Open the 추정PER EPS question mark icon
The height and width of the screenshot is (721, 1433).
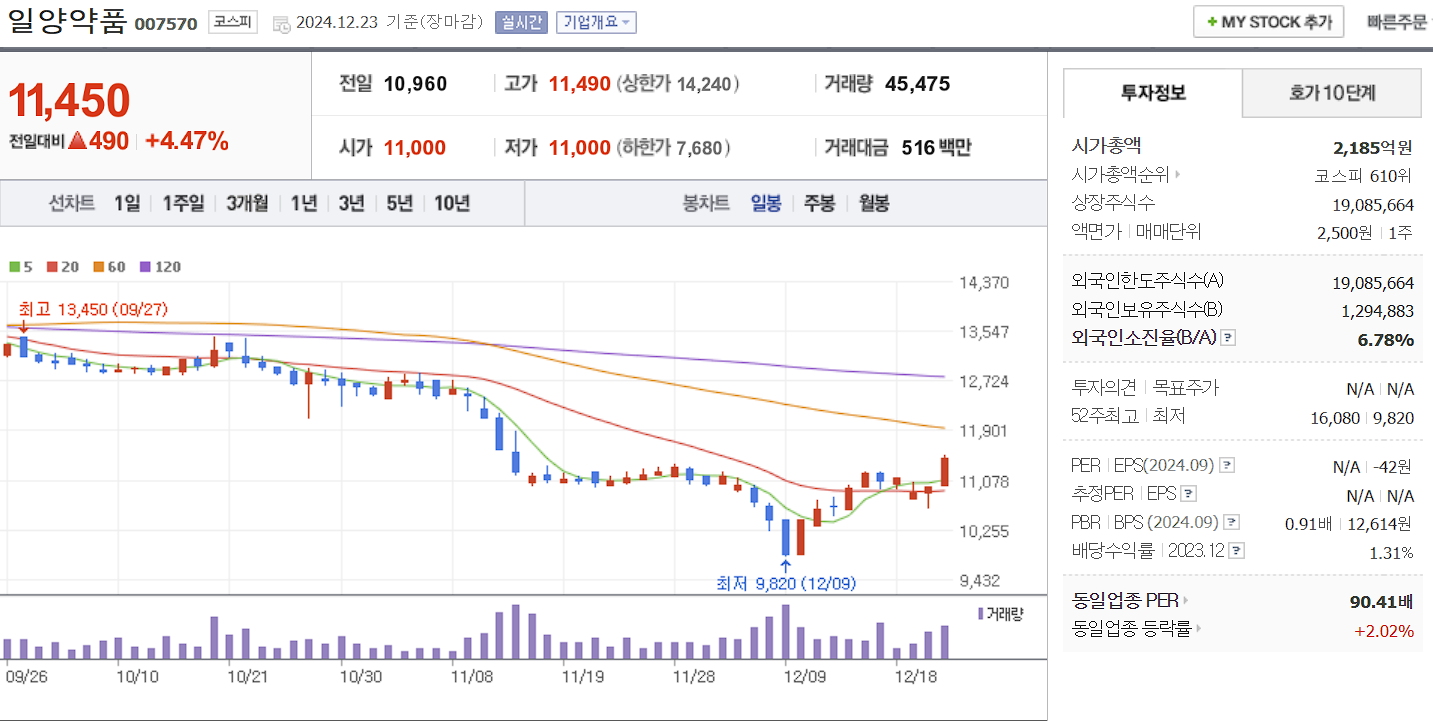(1188, 494)
